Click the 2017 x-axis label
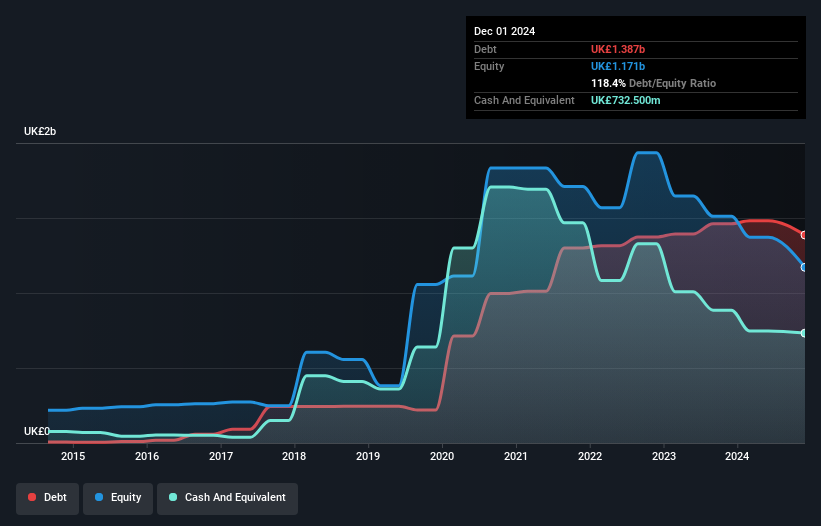821x526 pixels. point(220,456)
